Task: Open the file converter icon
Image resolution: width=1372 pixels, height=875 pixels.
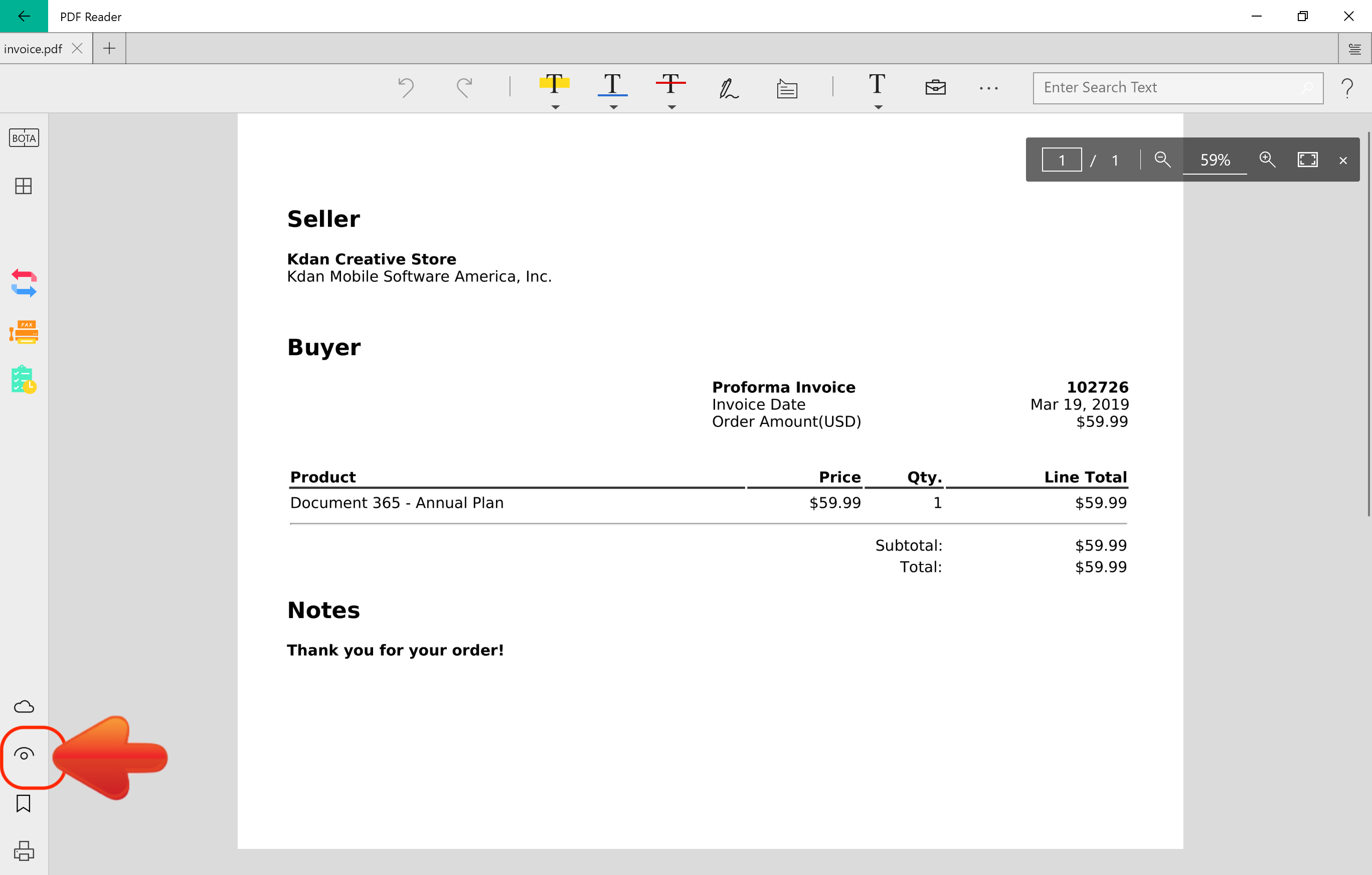Action: pyautogui.click(x=24, y=283)
